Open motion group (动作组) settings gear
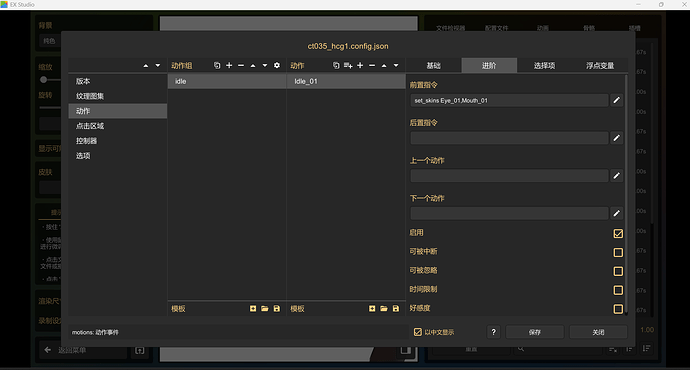The height and width of the screenshot is (370, 690). click(x=277, y=66)
